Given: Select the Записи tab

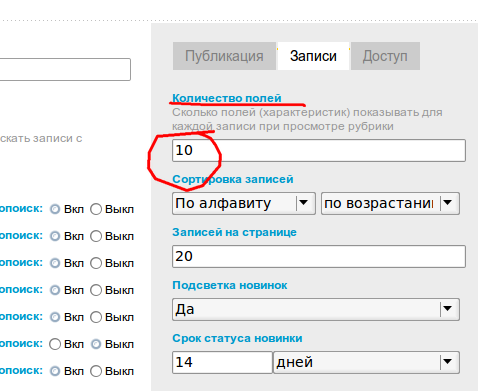Looking at the screenshot, I should pos(313,56).
